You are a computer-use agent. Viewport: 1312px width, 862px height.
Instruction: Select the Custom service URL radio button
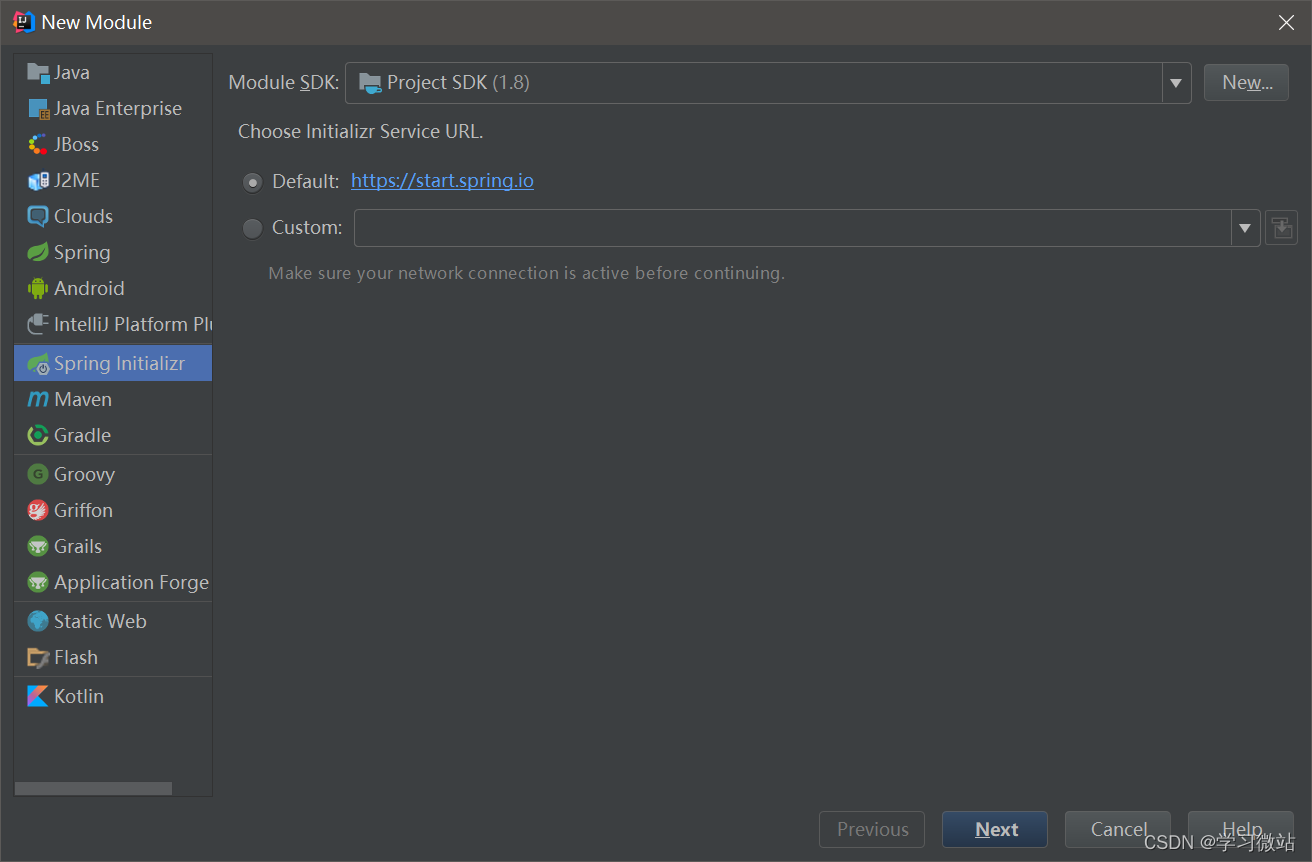click(253, 228)
